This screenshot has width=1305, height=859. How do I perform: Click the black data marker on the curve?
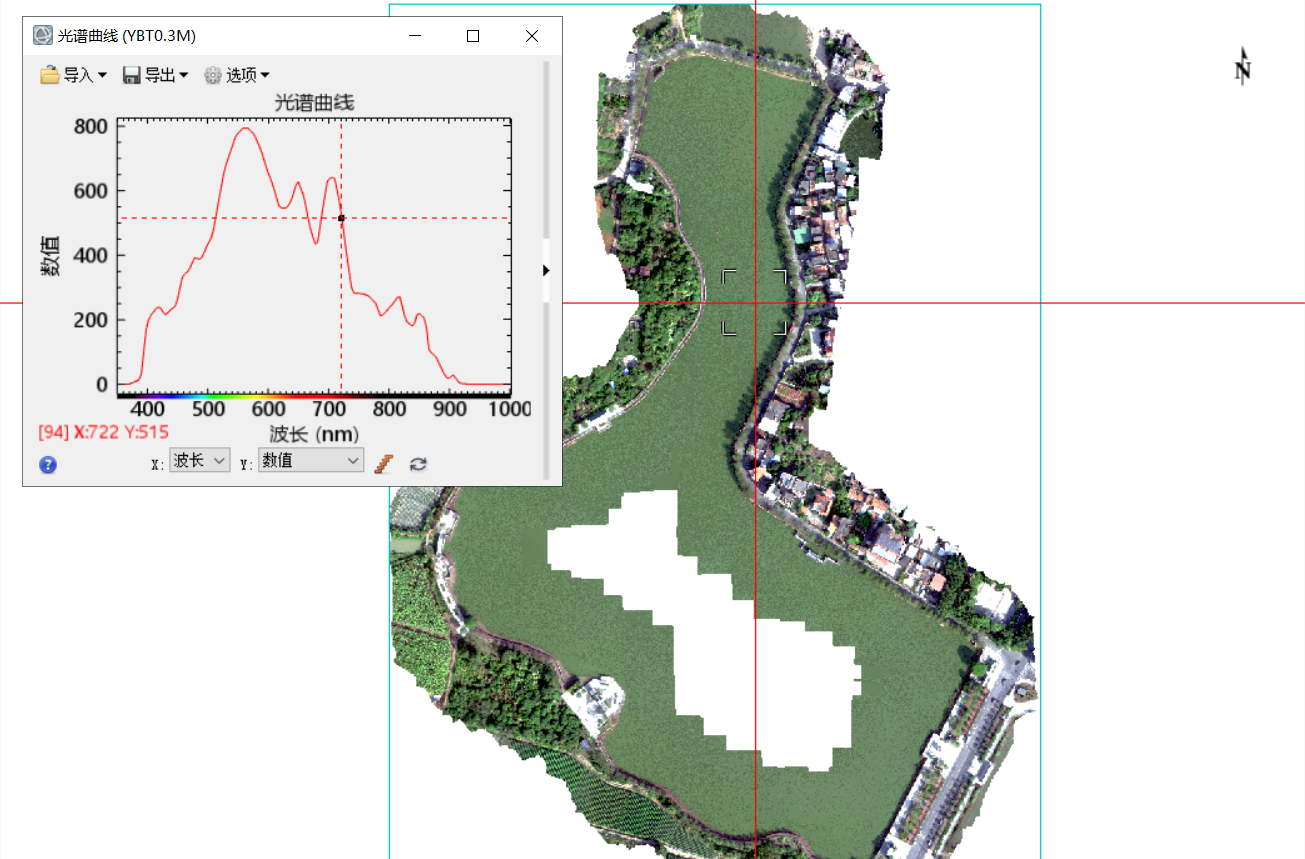(341, 218)
